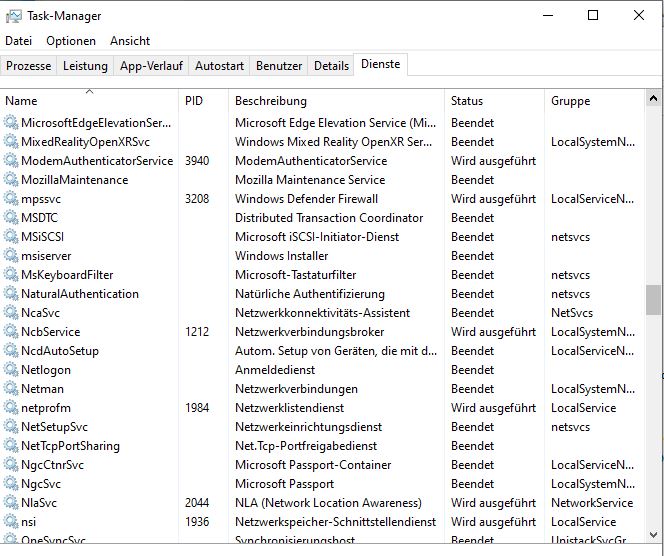
Task: Click gear icon next to NcaSvc
Action: (x=11, y=313)
